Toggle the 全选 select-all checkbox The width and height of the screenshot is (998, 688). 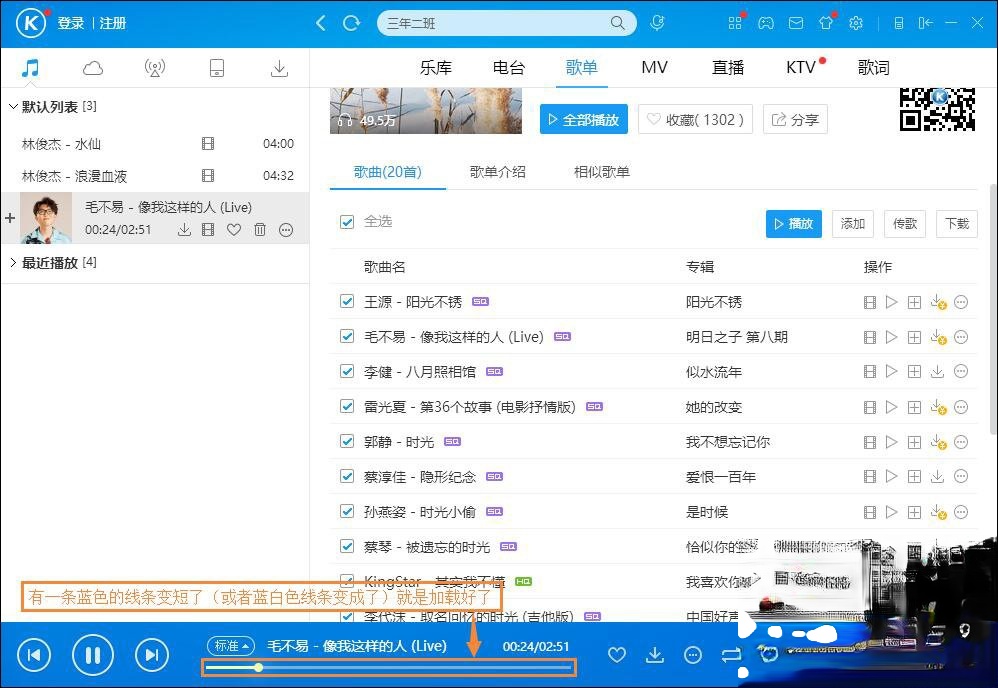[x=345, y=222]
